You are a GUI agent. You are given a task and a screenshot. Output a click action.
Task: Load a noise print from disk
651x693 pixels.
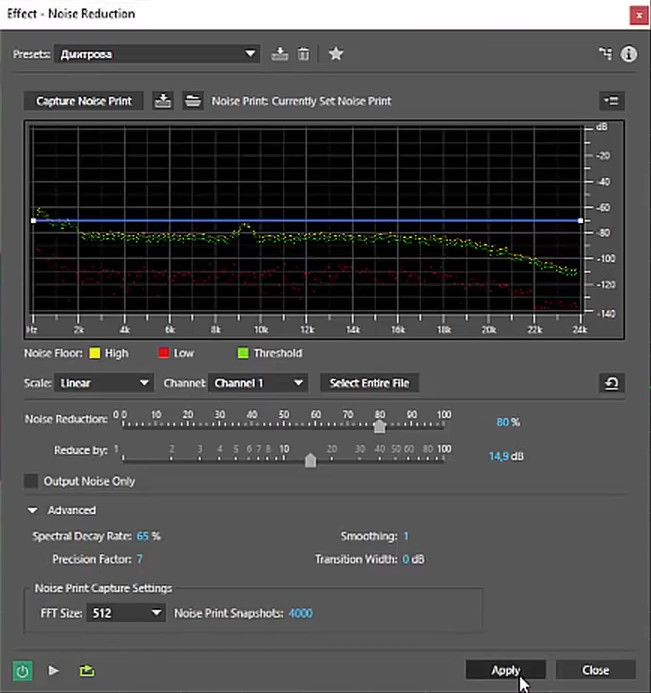[x=193, y=101]
